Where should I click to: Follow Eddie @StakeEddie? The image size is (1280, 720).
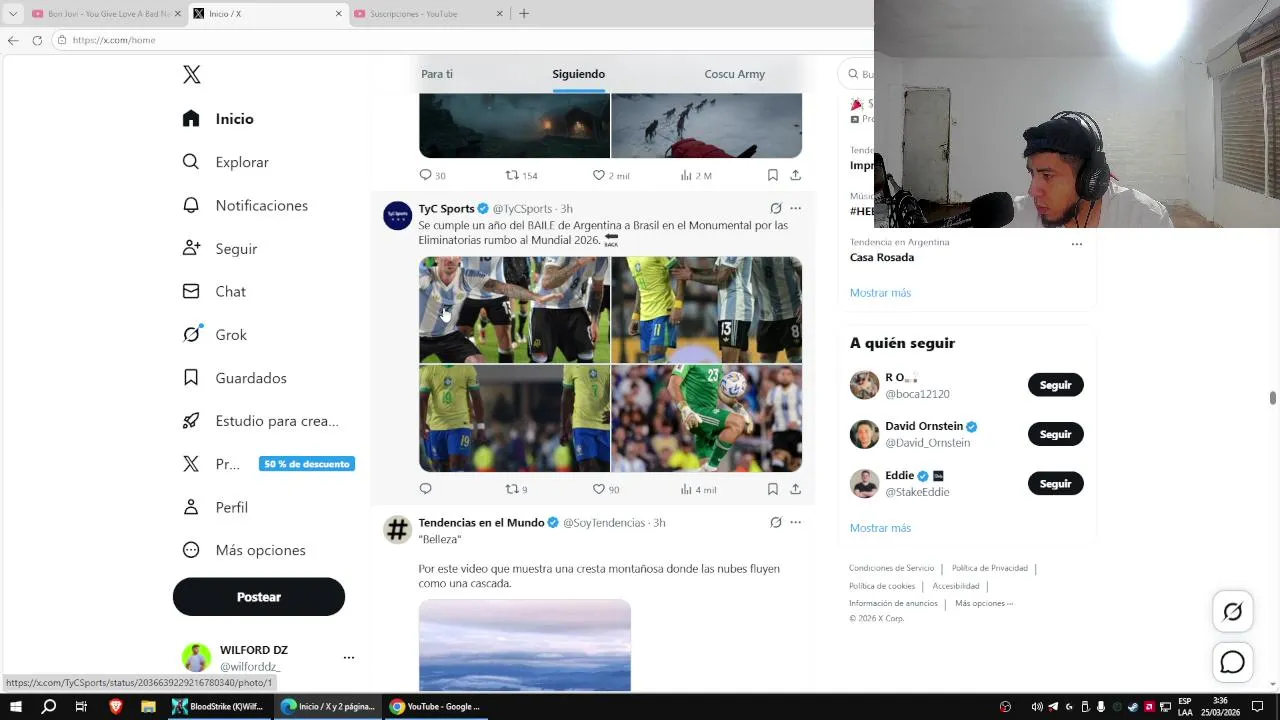[1055, 484]
